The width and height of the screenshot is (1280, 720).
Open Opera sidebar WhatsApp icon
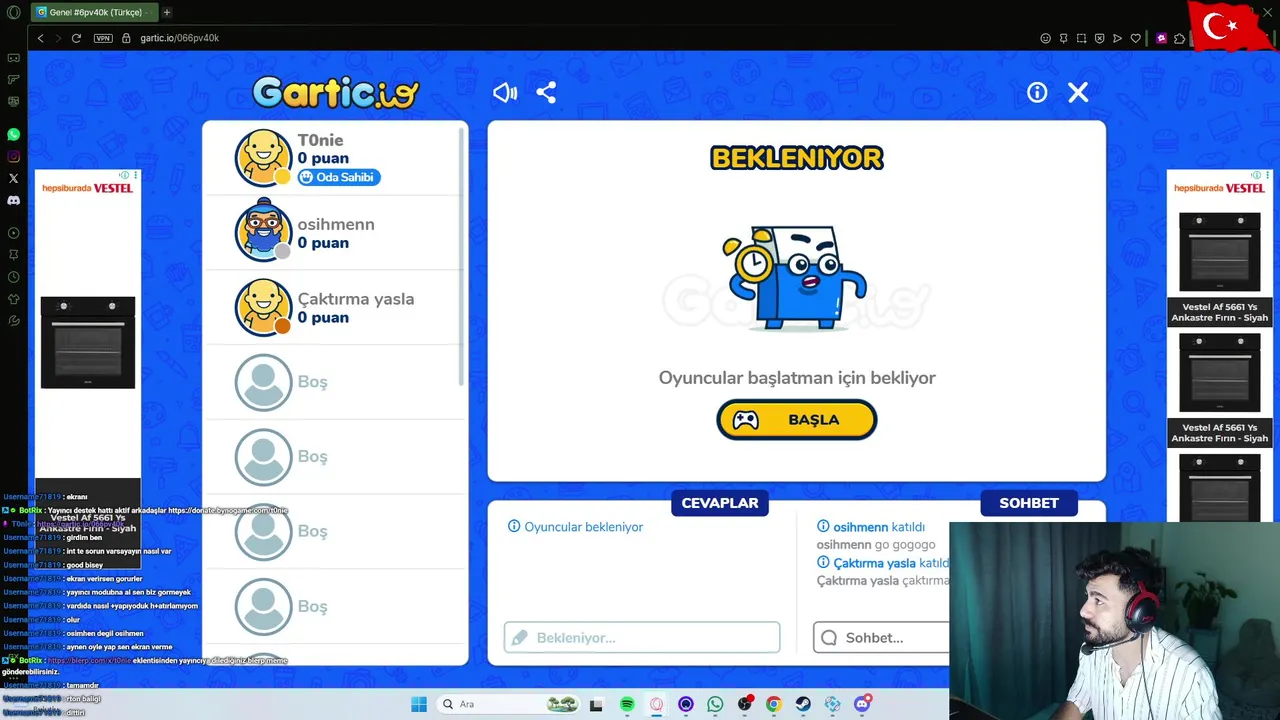click(x=13, y=134)
